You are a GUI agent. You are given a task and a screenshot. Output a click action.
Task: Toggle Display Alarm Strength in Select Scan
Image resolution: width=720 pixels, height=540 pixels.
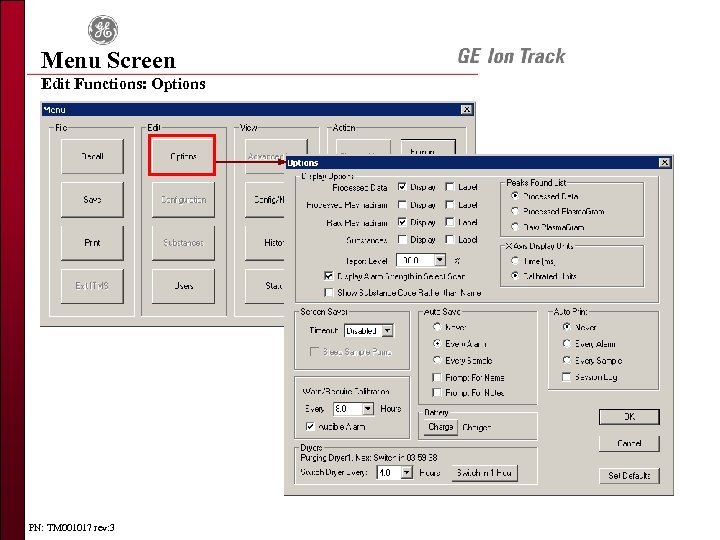click(x=328, y=276)
